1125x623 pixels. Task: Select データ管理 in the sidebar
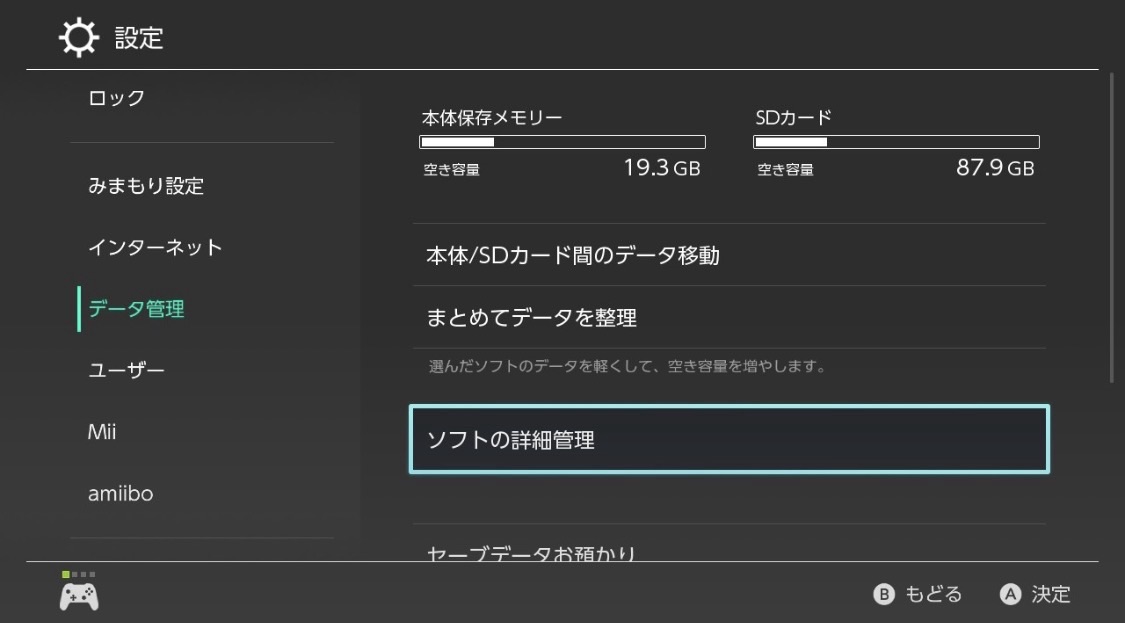[x=137, y=309]
